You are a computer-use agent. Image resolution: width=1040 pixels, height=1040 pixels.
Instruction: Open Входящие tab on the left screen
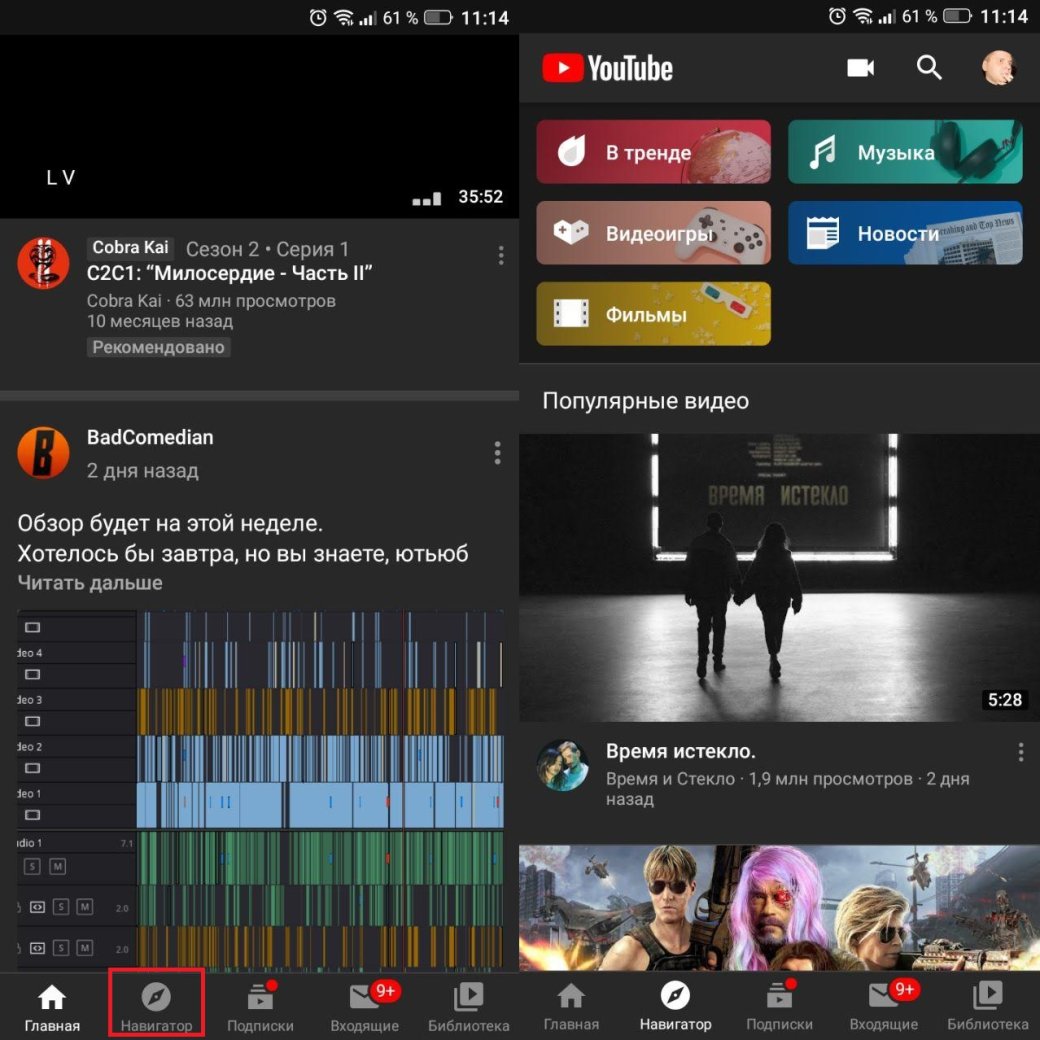click(x=364, y=1006)
